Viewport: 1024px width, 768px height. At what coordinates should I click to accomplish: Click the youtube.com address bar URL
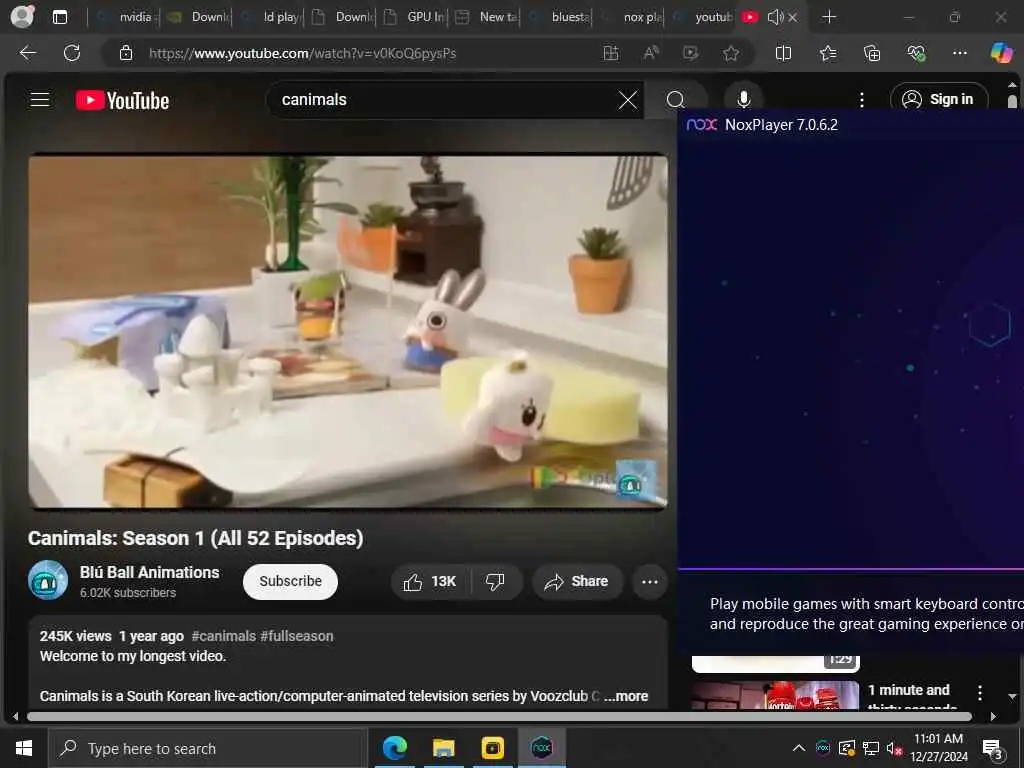[x=302, y=54]
